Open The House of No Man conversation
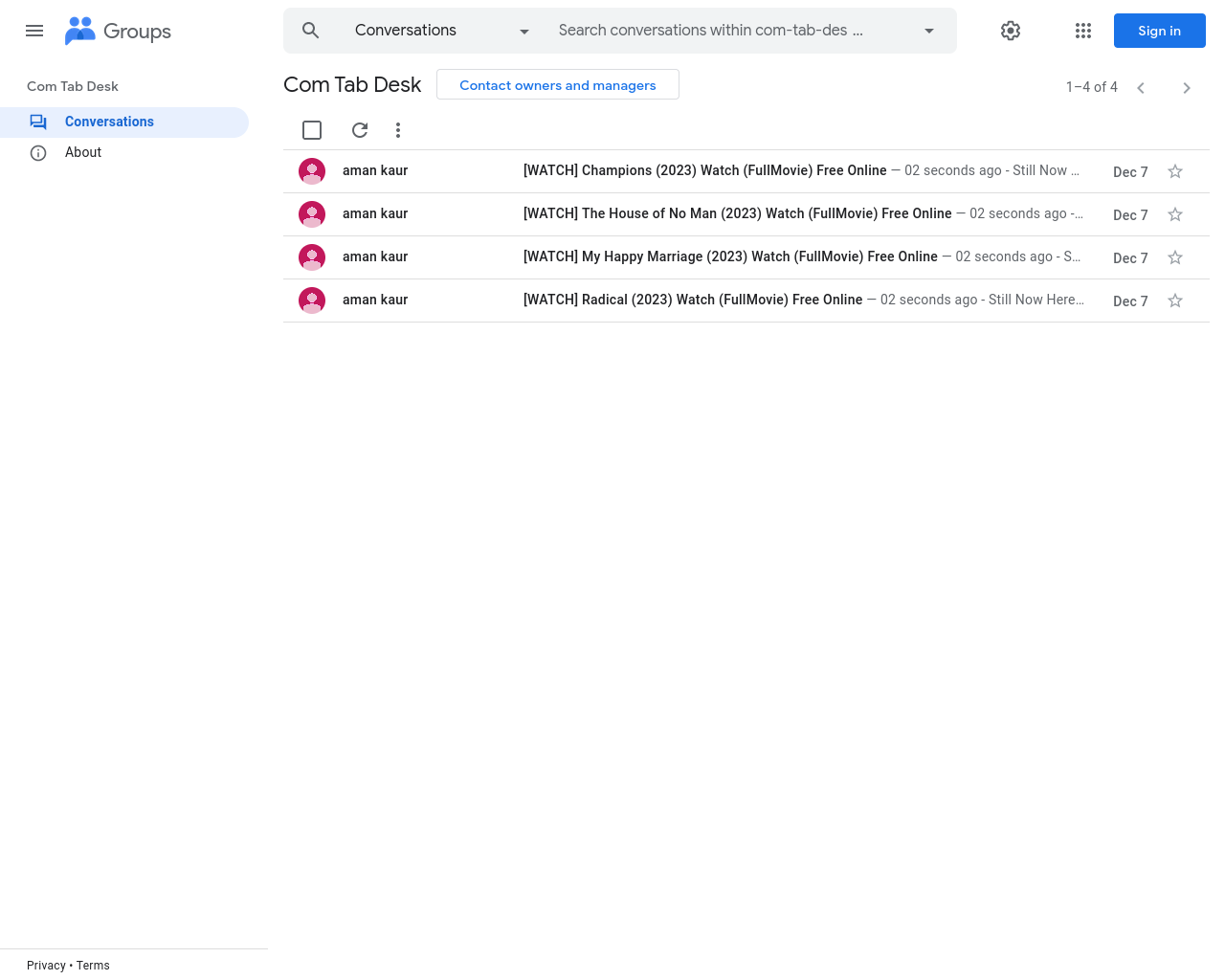Image resolution: width=1225 pixels, height=980 pixels. click(746, 214)
